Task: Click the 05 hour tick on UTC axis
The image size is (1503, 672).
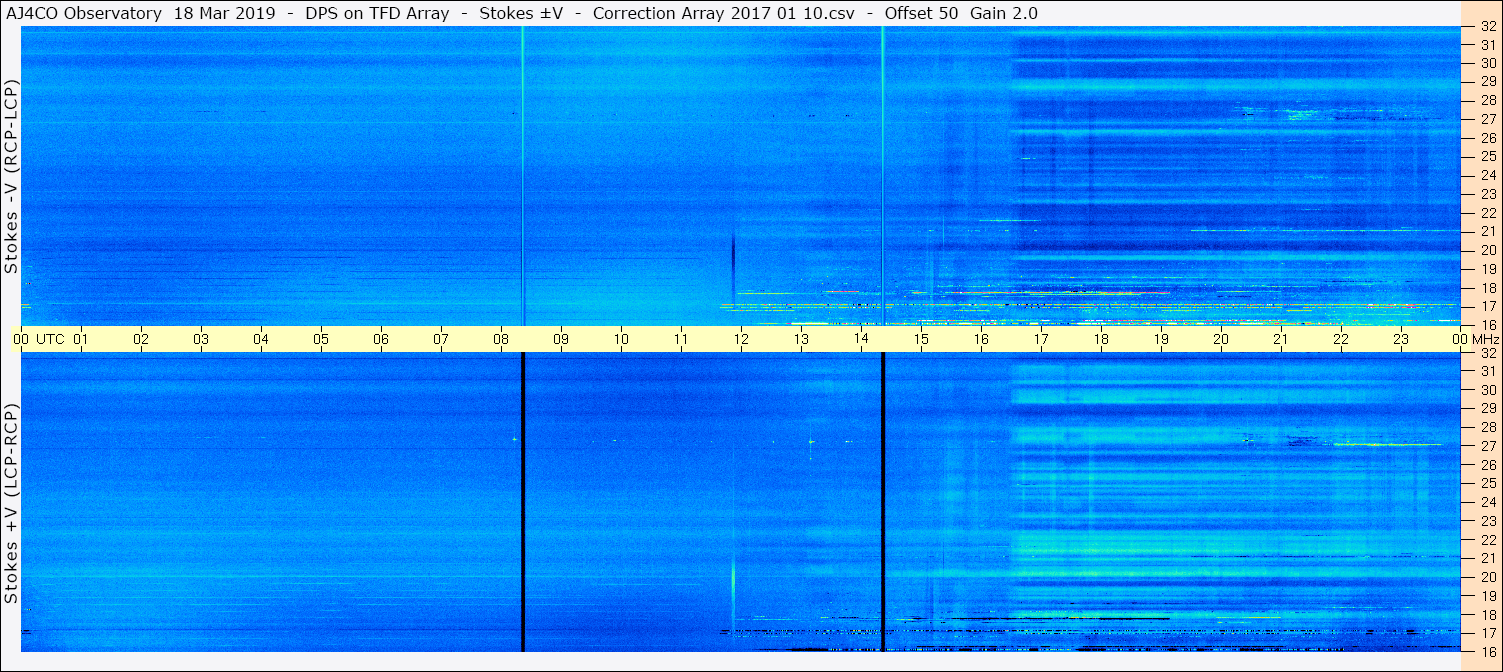Action: tap(321, 339)
